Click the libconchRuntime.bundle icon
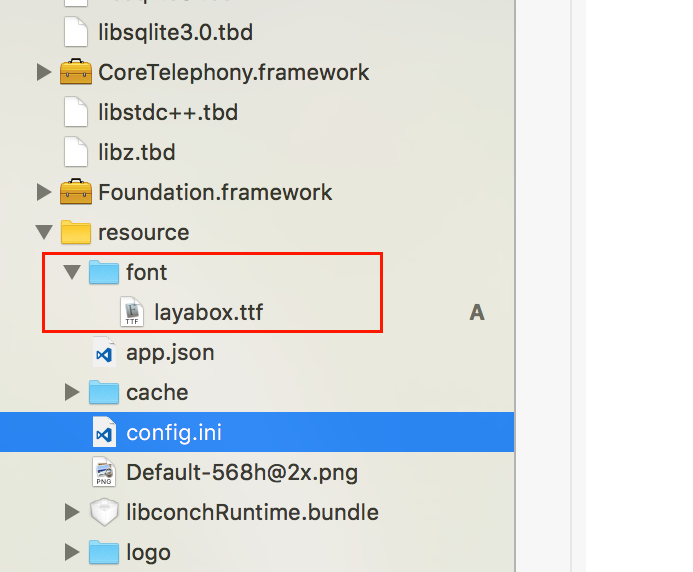This screenshot has height=572, width=693. click(x=104, y=512)
